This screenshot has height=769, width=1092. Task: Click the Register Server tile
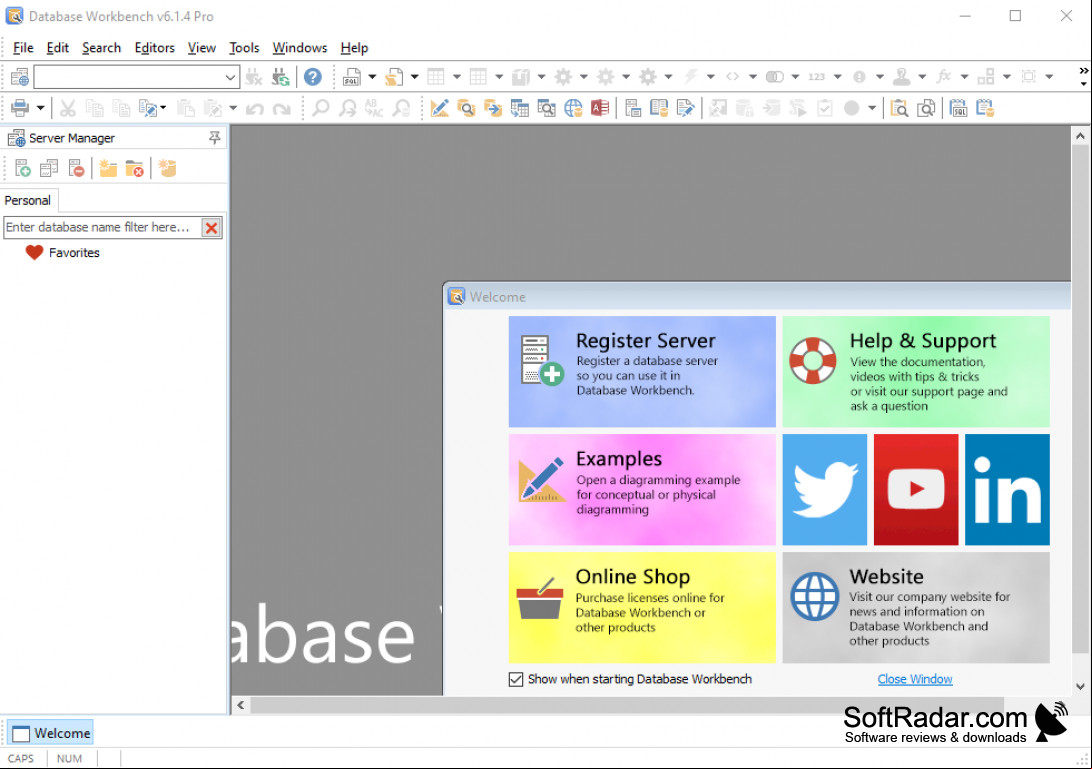[x=641, y=371]
